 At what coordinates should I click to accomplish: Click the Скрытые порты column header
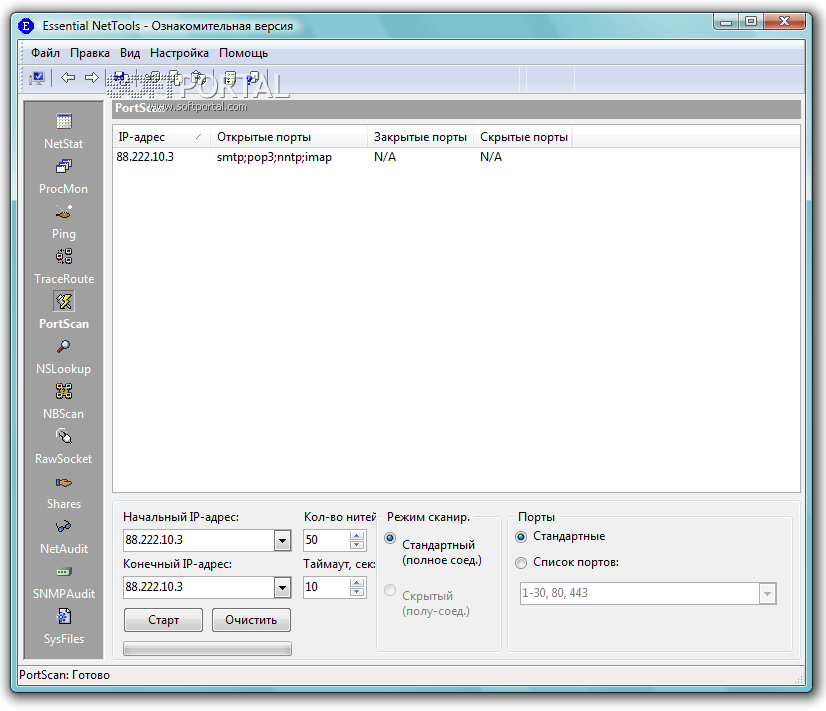(523, 137)
